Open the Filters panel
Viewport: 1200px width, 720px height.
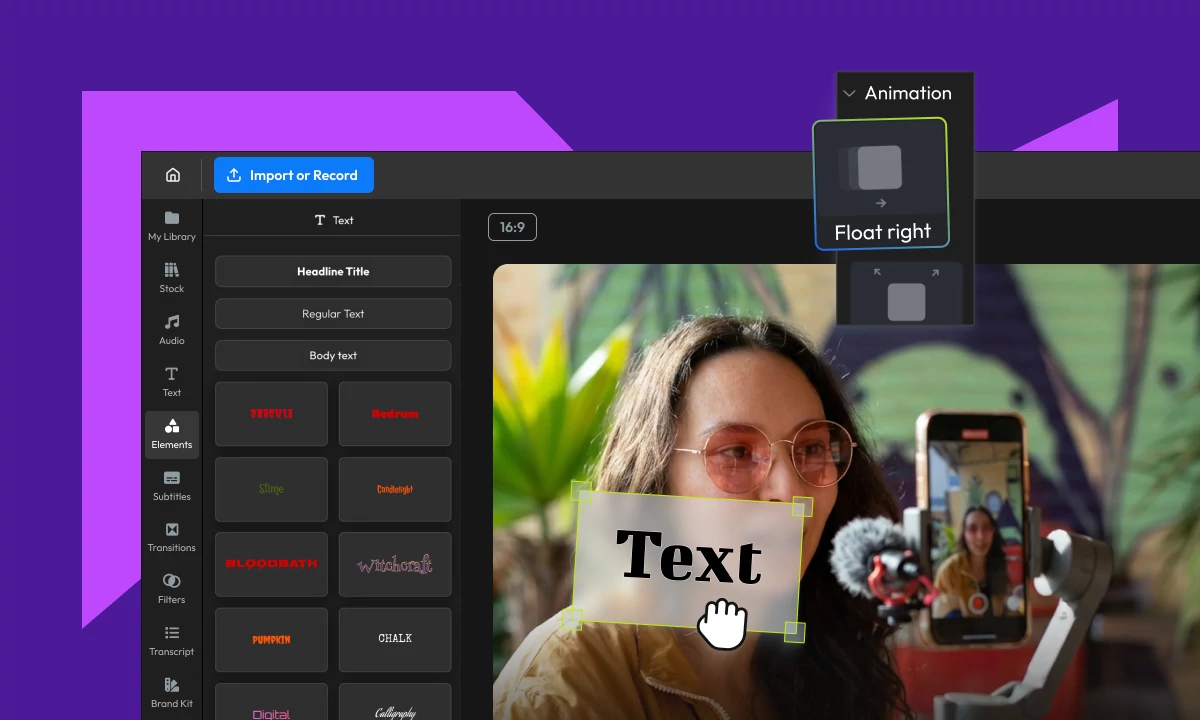tap(171, 590)
